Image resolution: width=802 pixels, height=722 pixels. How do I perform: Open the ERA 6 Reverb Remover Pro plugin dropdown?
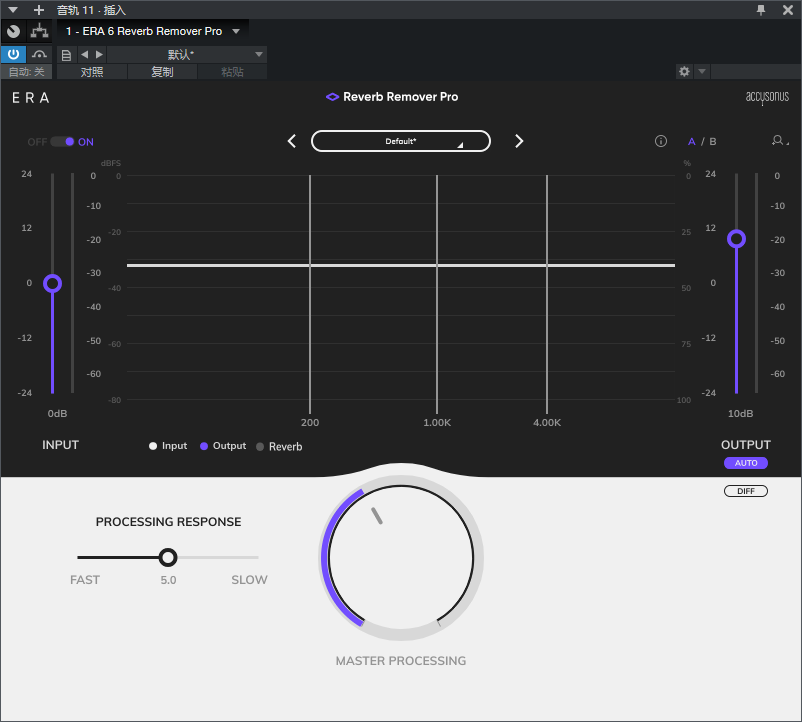point(152,31)
